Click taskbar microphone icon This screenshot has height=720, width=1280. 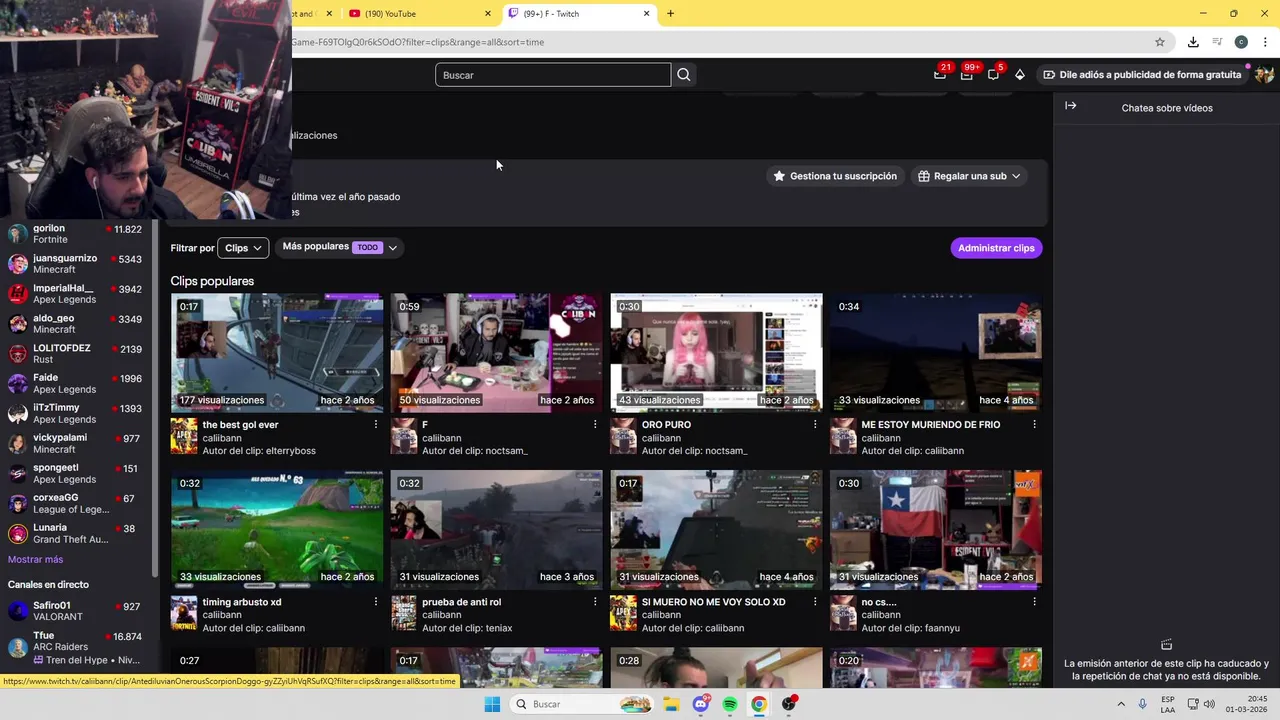tap(1142, 704)
